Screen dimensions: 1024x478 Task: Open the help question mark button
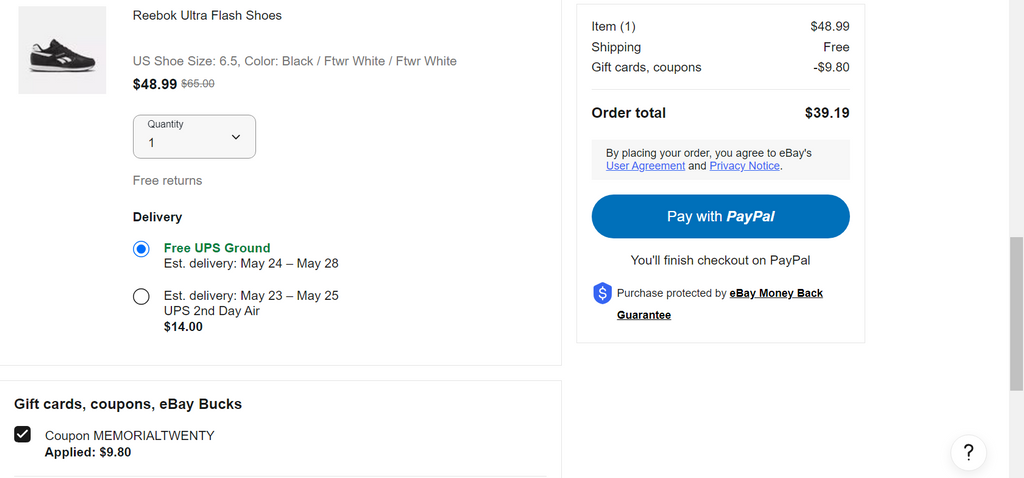coord(968,453)
